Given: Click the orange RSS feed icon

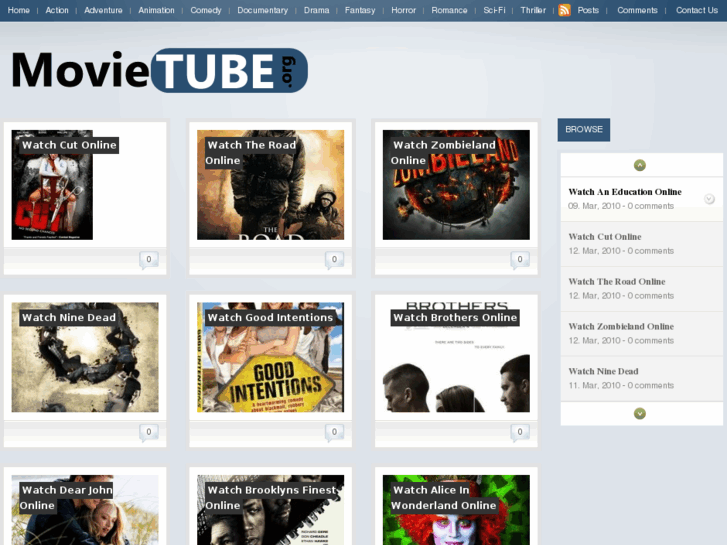Looking at the screenshot, I should coord(564,10).
